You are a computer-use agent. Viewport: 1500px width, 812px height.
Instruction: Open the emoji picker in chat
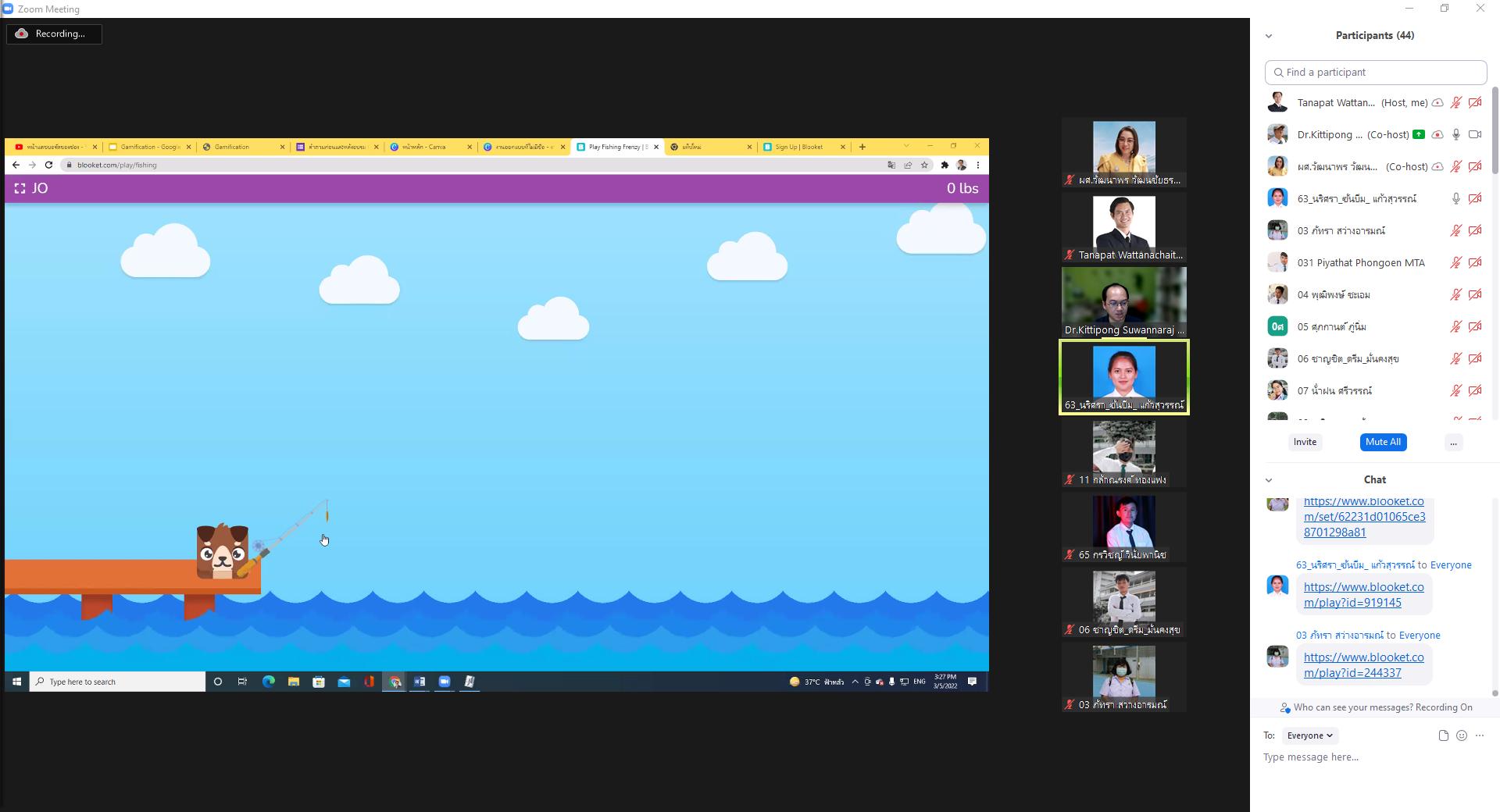(x=1462, y=735)
